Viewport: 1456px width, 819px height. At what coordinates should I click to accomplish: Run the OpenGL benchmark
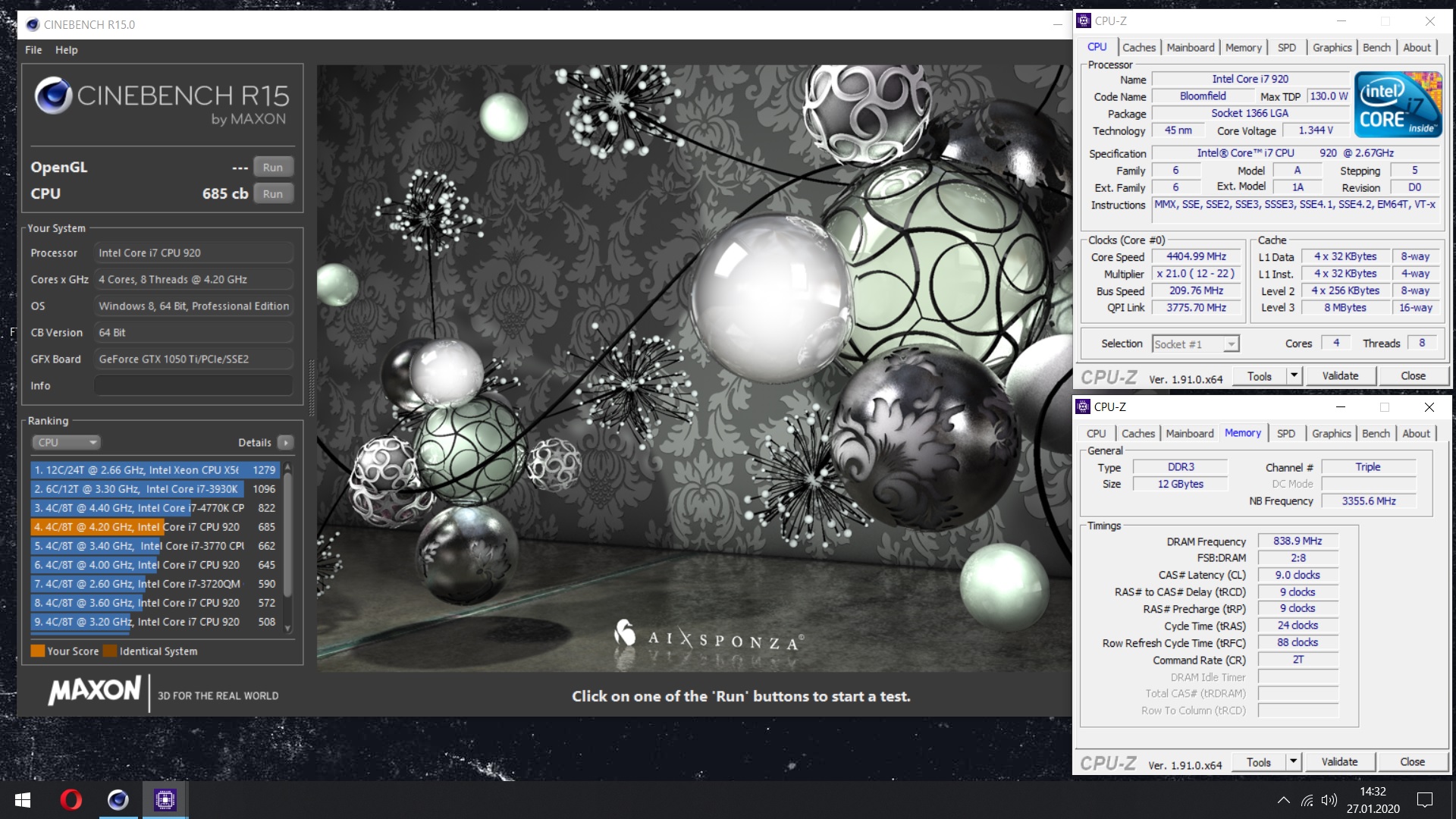273,167
